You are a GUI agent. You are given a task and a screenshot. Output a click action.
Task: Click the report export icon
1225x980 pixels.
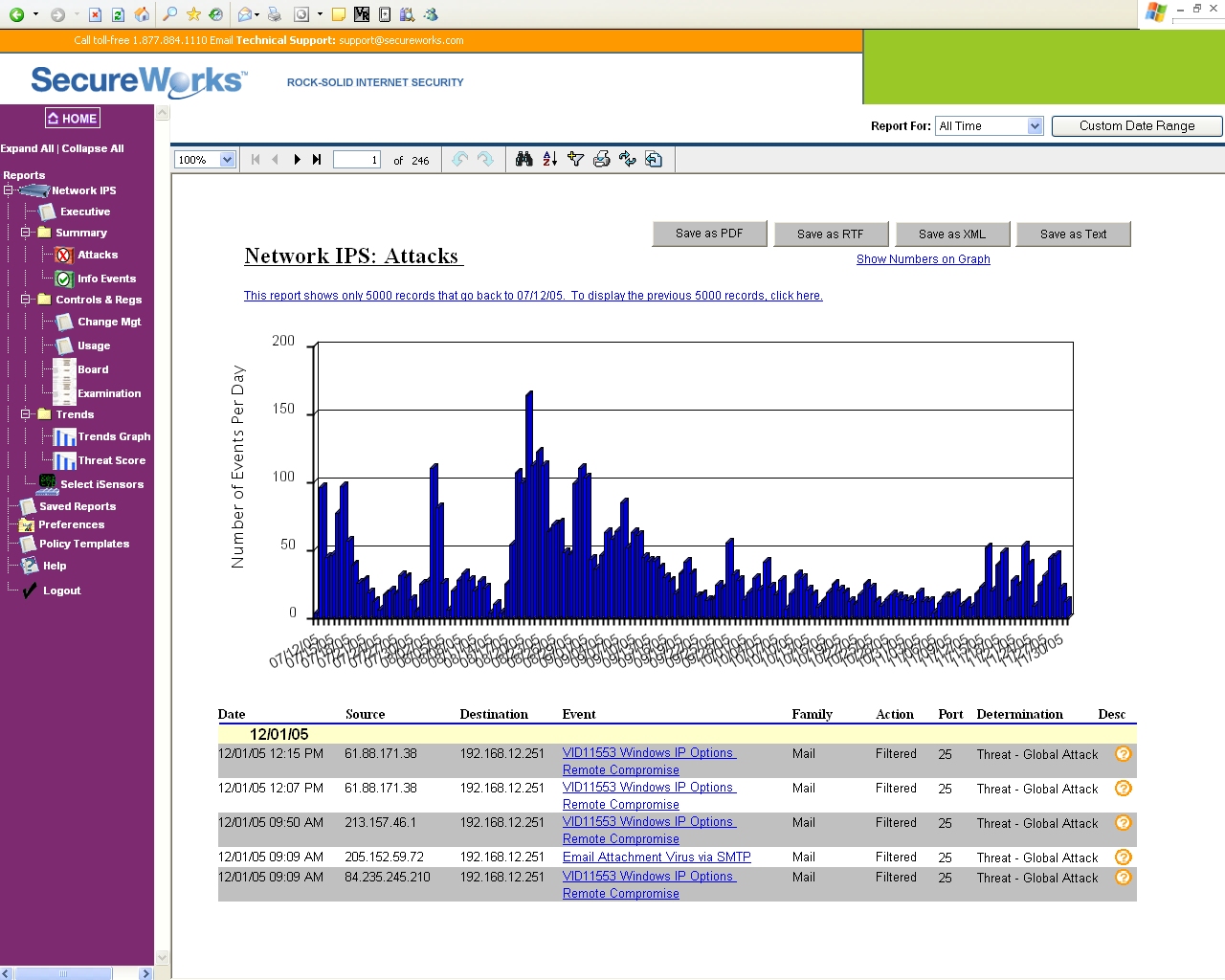653,159
